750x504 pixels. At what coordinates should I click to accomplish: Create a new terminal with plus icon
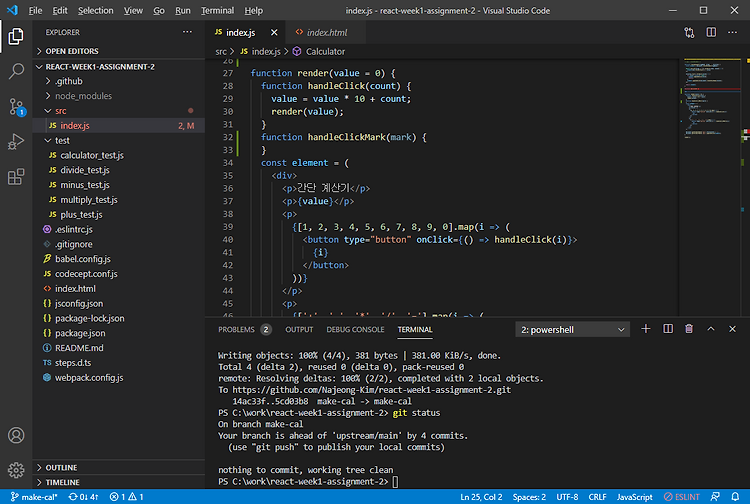(645, 329)
